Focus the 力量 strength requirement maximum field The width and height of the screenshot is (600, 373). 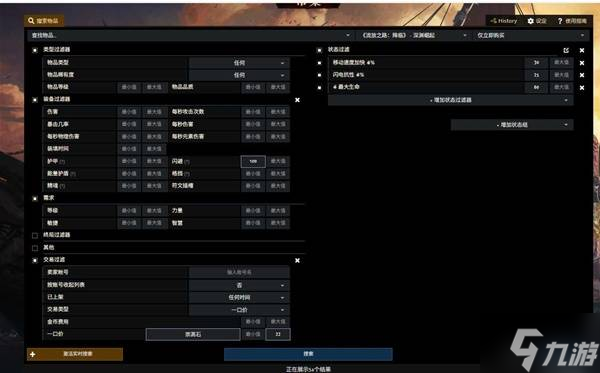point(278,210)
